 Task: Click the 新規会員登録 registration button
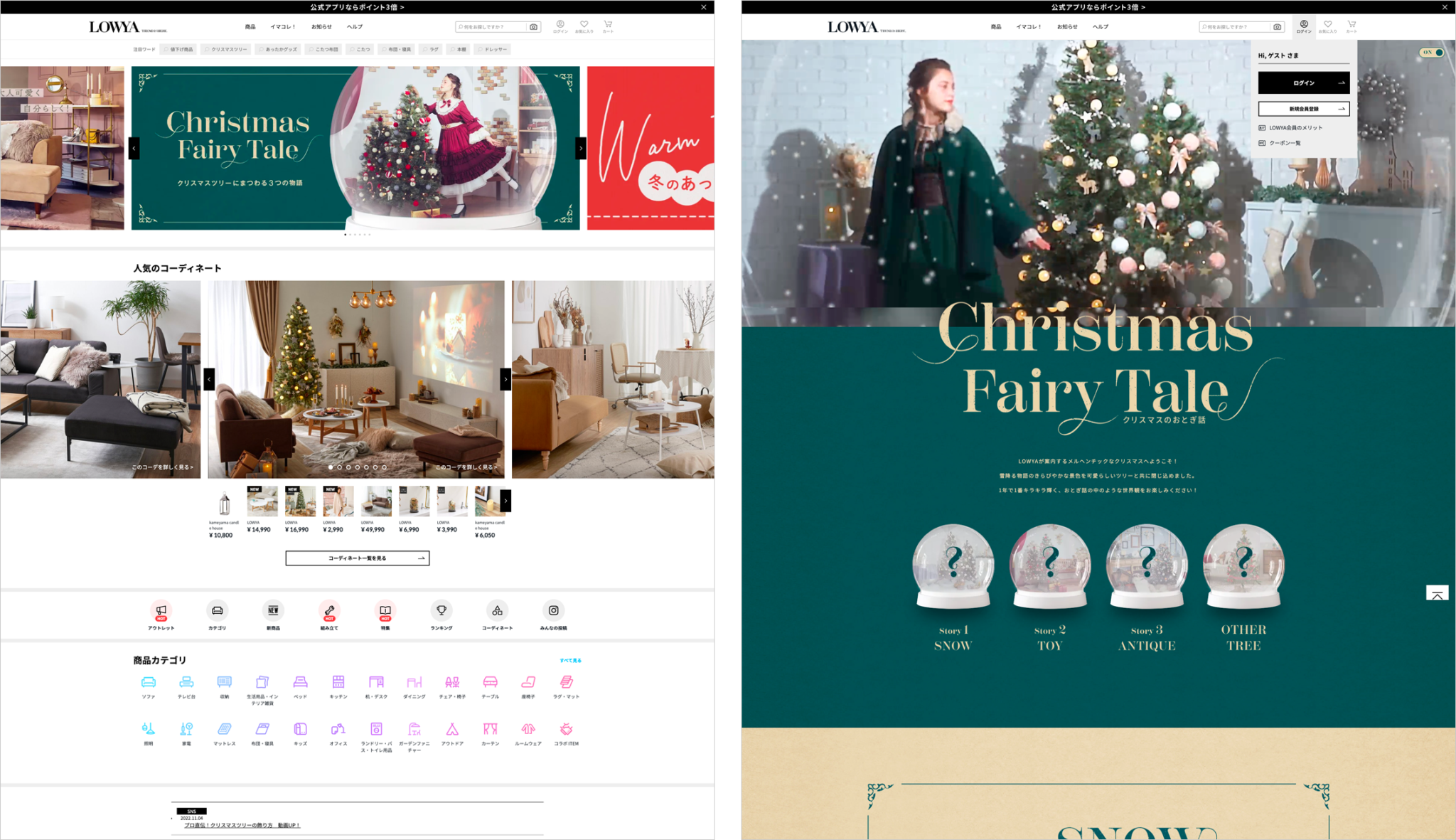click(1304, 108)
